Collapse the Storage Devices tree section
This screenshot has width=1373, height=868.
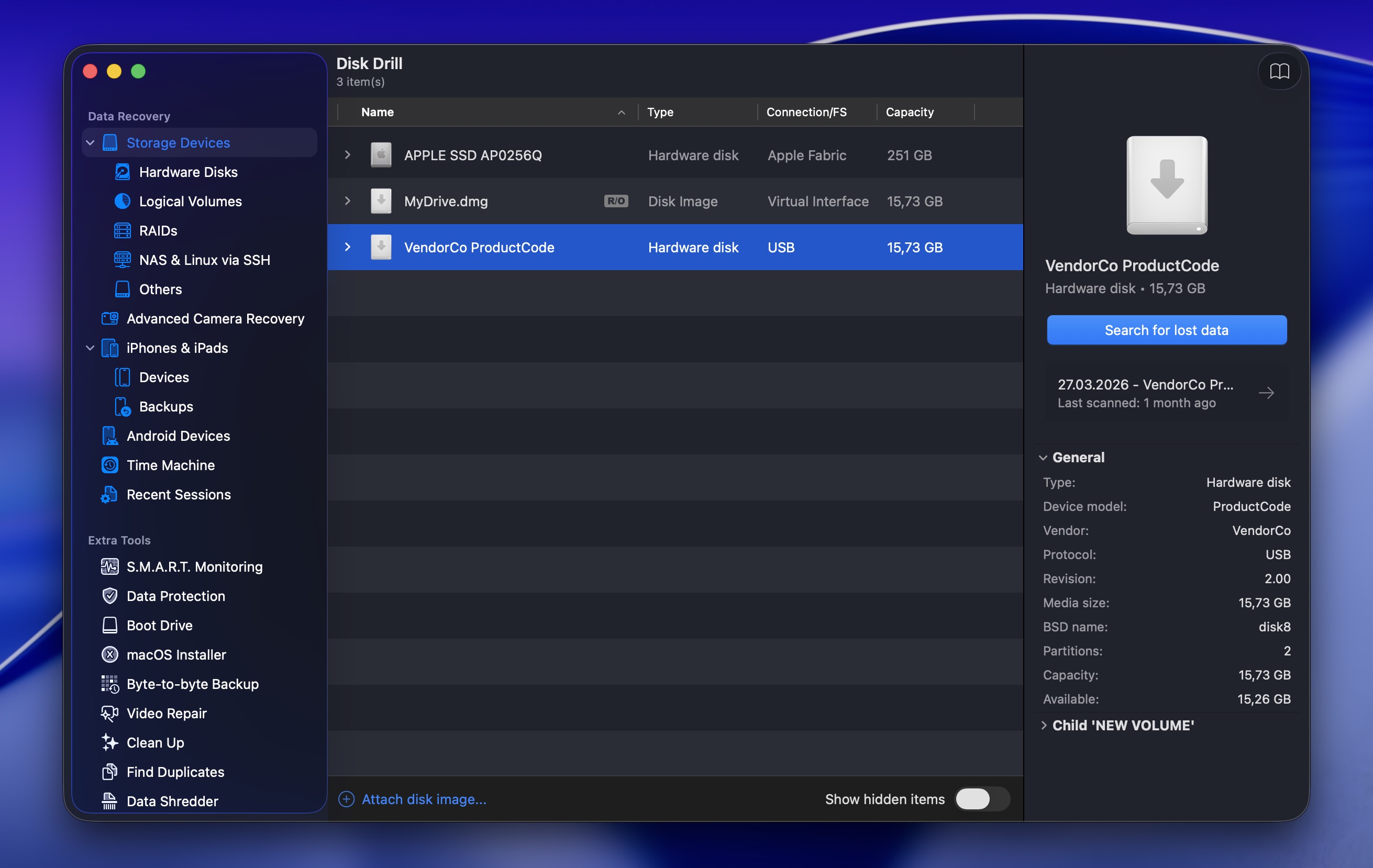tap(90, 142)
